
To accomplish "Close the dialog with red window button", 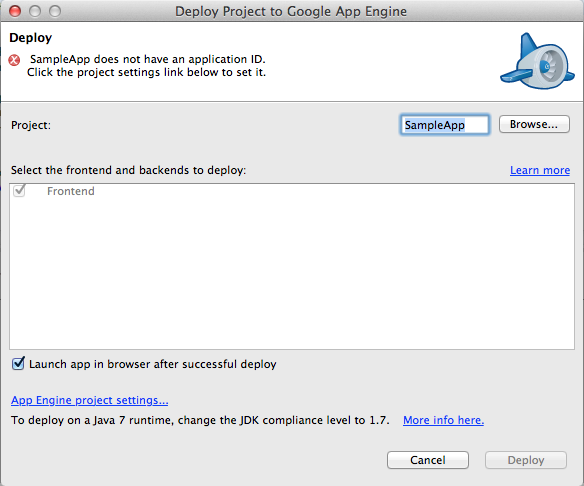I will pyautogui.click(x=15, y=11).
